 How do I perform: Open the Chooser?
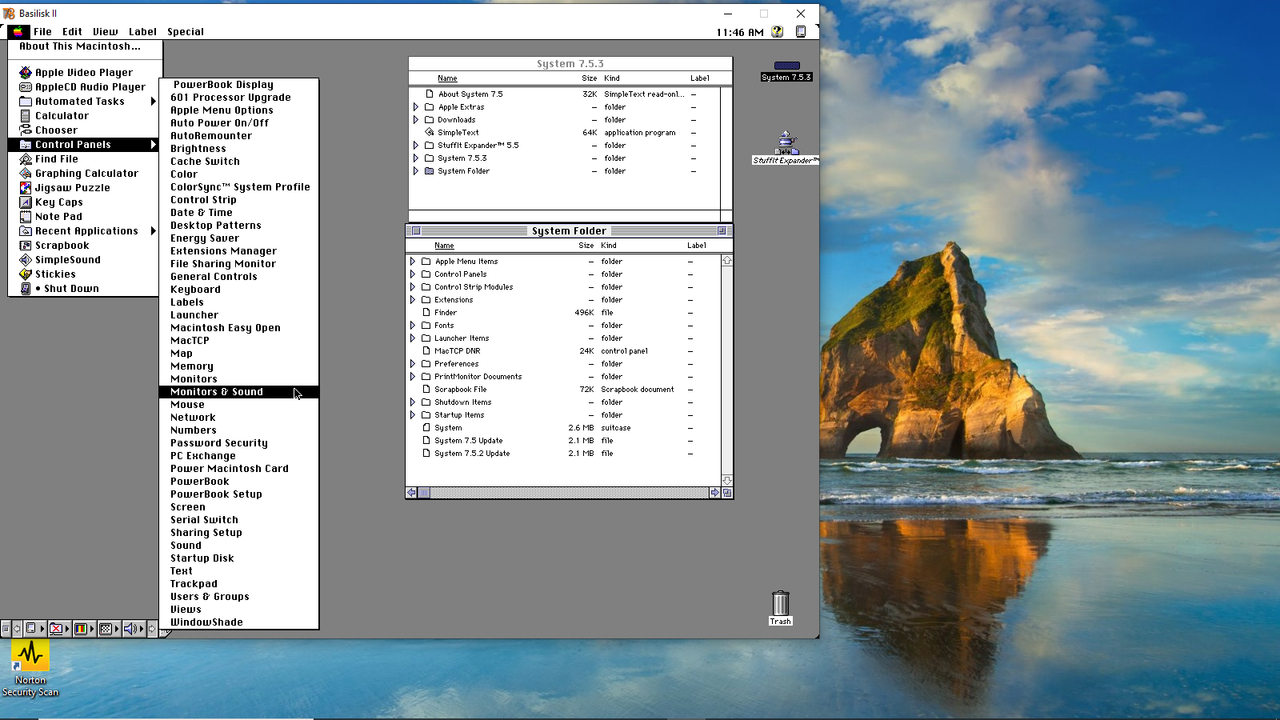pyautogui.click(x=84, y=130)
